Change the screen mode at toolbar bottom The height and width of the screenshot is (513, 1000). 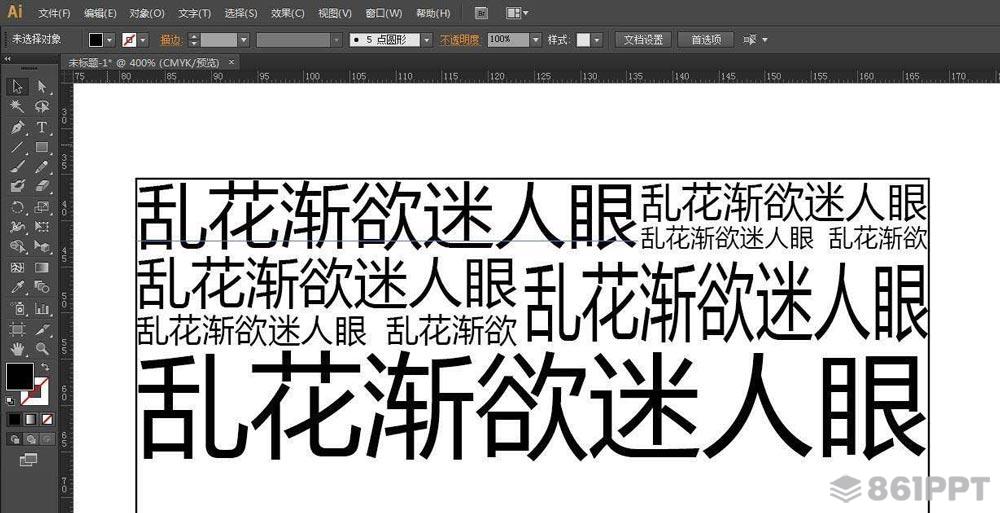pos(29,459)
